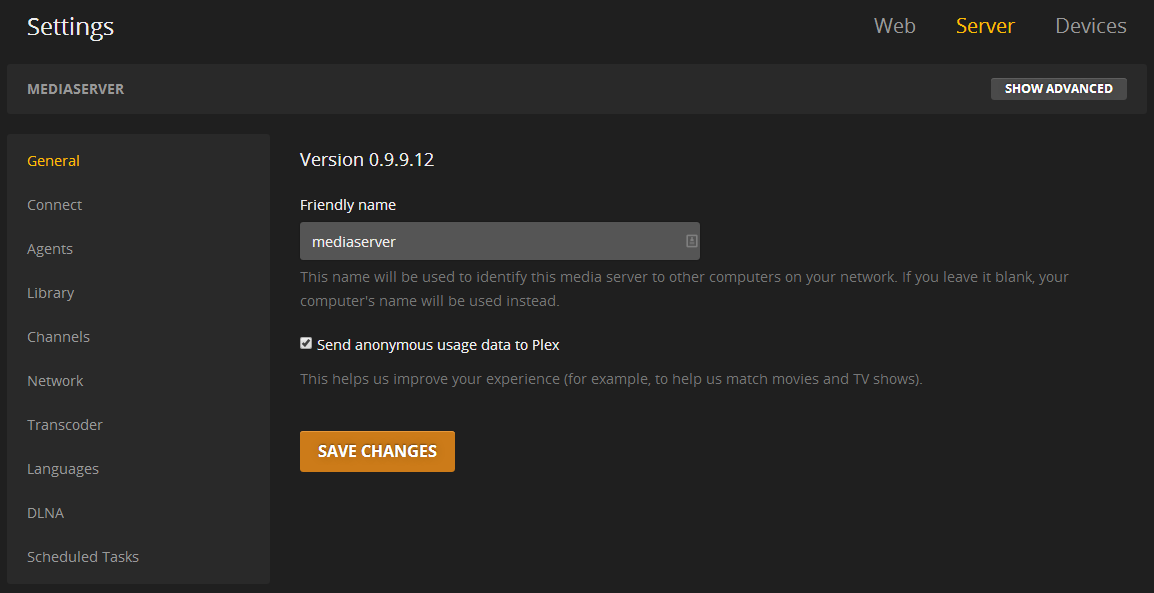Toggle Send anonymous usage data checkbox
The height and width of the screenshot is (593, 1154).
pyautogui.click(x=306, y=343)
